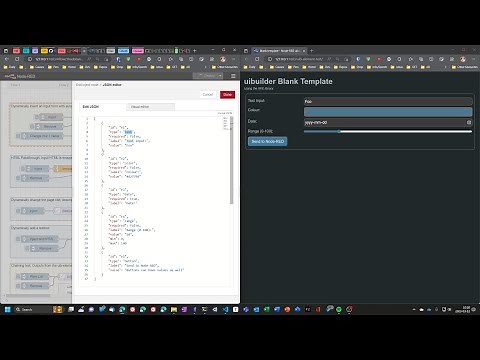Open a new tab in left browser
This screenshot has height=360, width=480.
pos(195,51)
